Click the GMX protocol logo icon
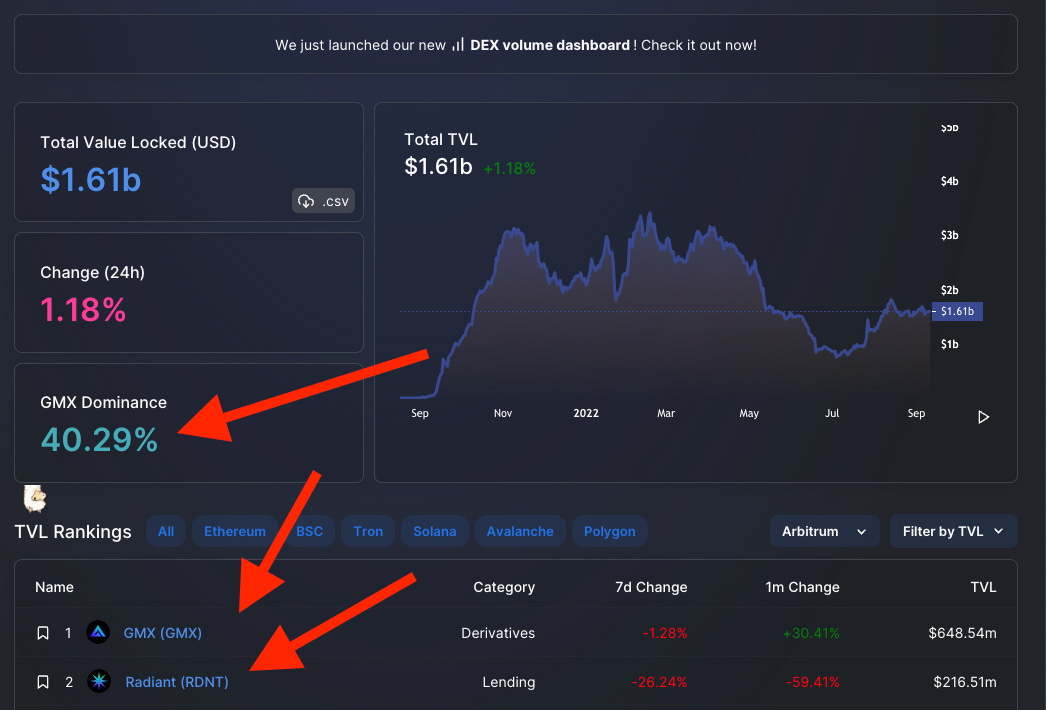Viewport: 1046px width, 710px height. point(98,633)
